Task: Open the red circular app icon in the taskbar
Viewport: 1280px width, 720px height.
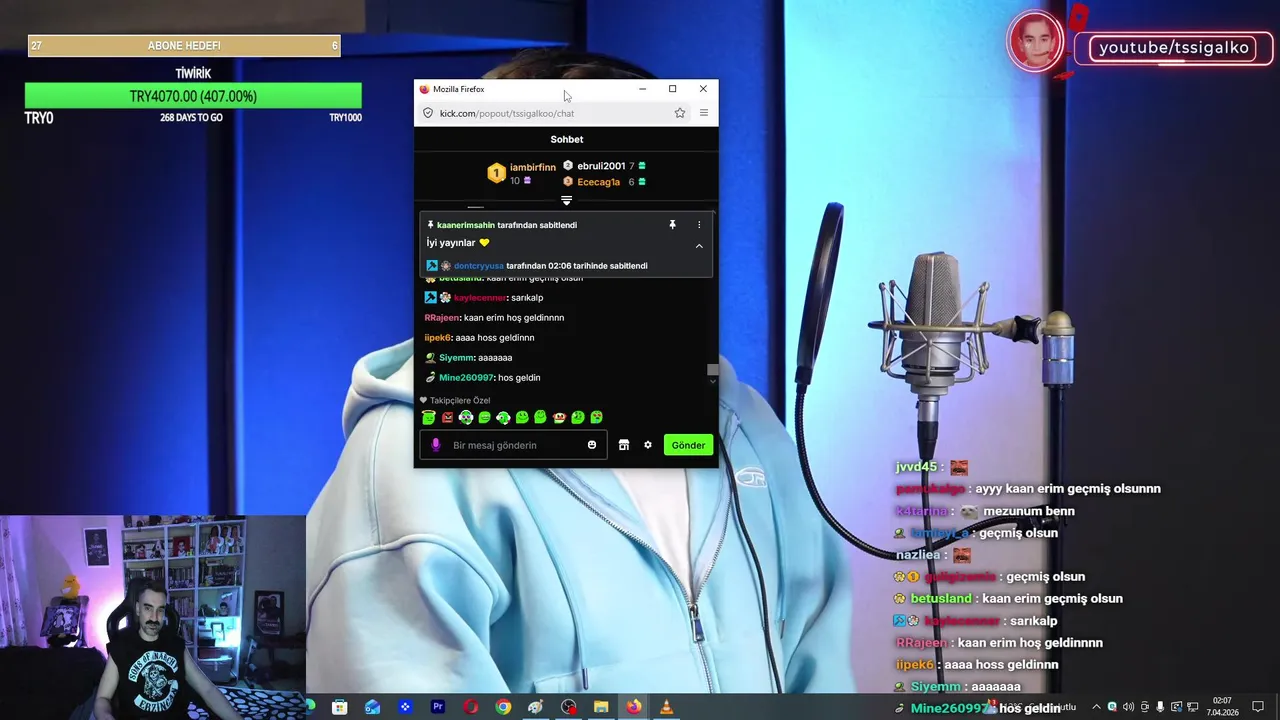Action: point(470,707)
